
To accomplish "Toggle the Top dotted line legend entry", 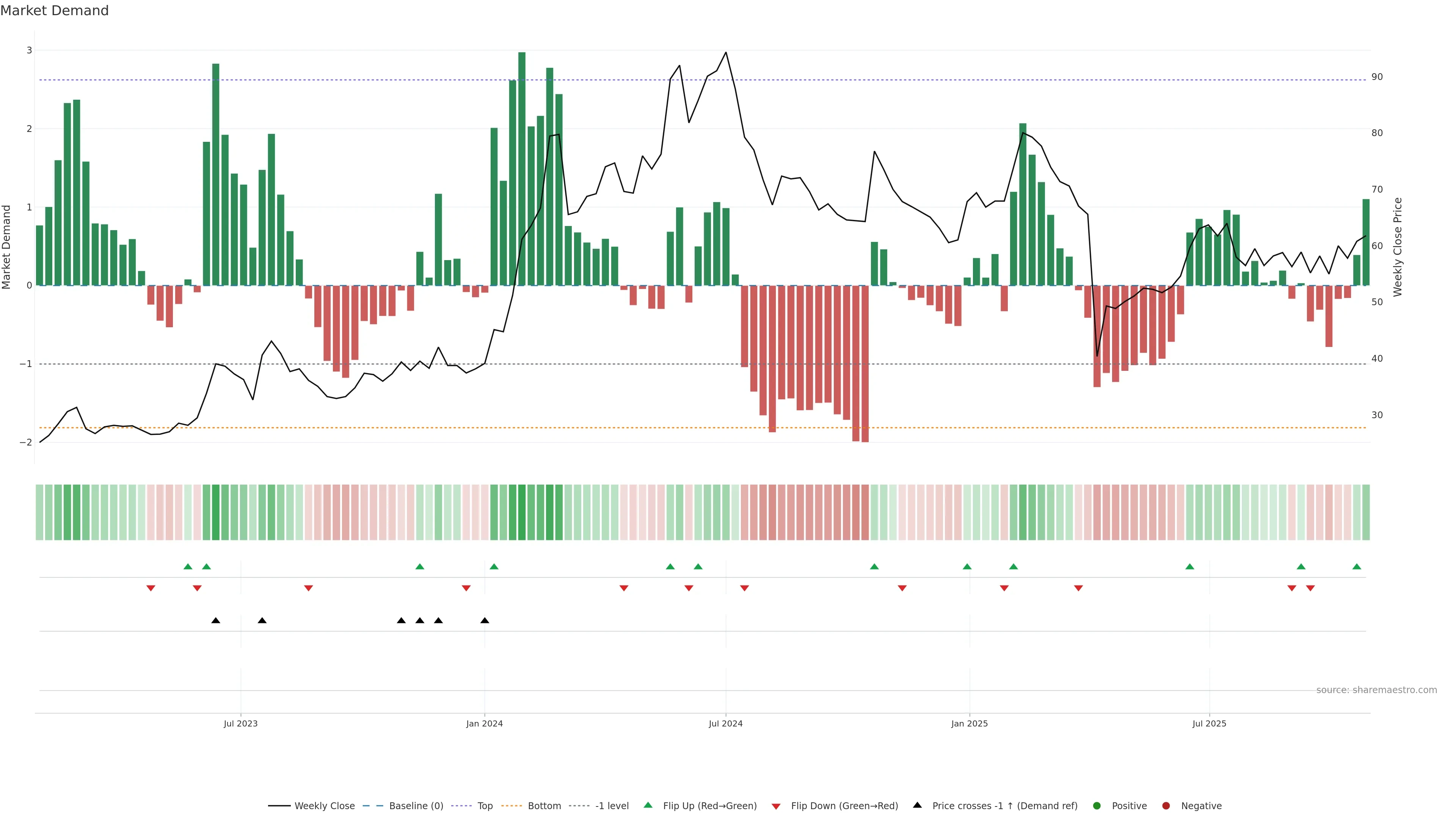I will coord(485,805).
